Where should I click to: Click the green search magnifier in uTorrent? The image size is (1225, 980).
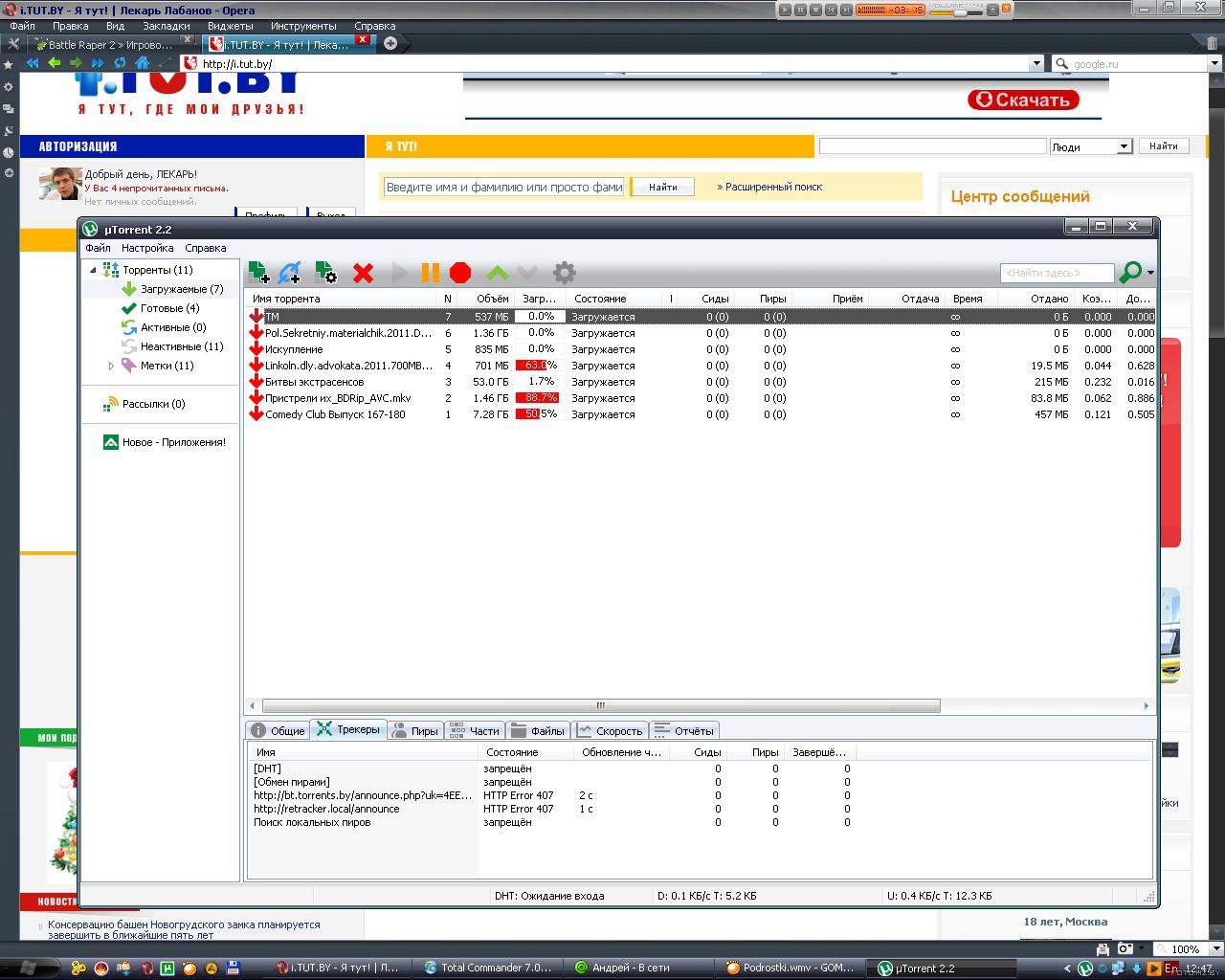tap(1130, 273)
